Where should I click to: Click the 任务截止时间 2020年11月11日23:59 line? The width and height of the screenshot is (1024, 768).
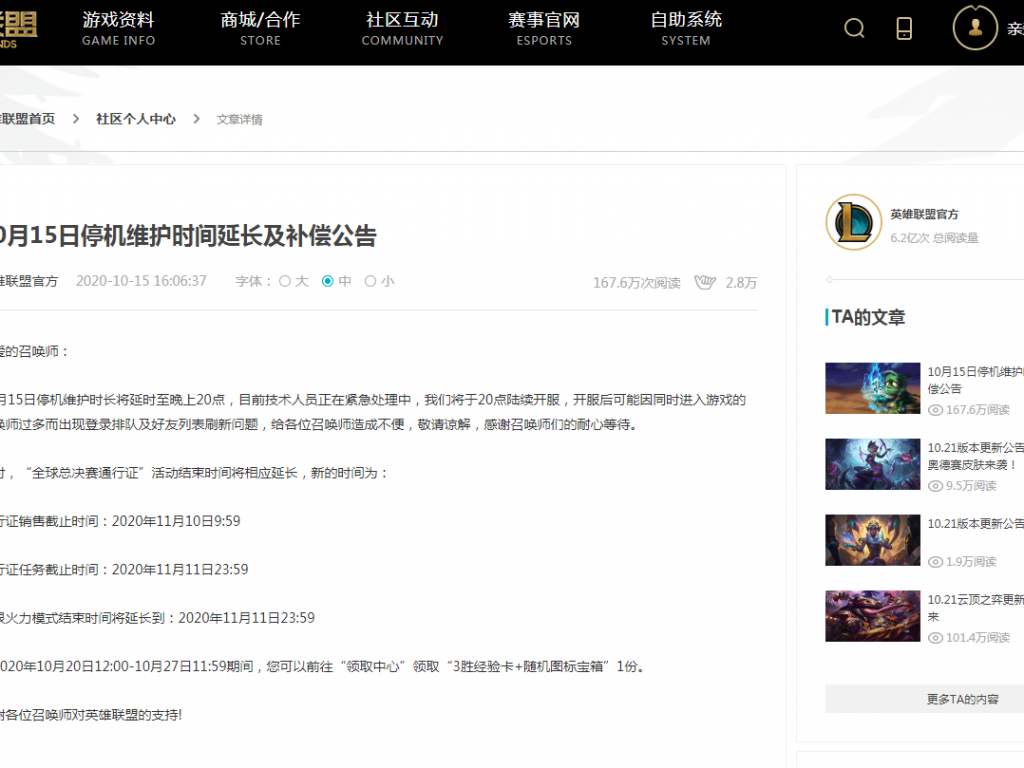pos(124,569)
